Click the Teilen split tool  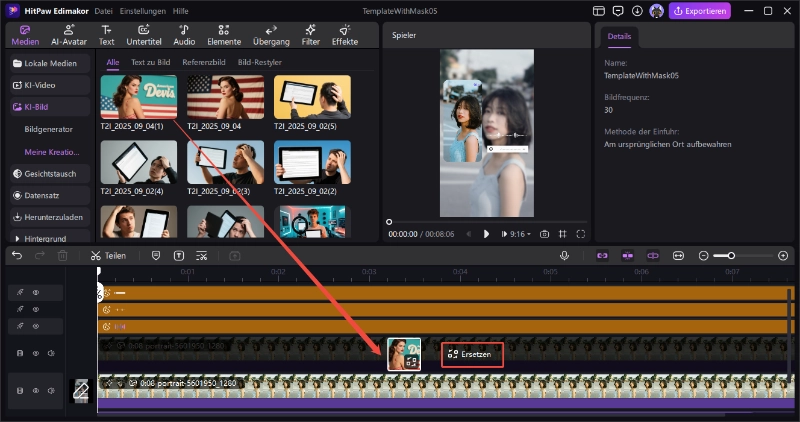108,256
